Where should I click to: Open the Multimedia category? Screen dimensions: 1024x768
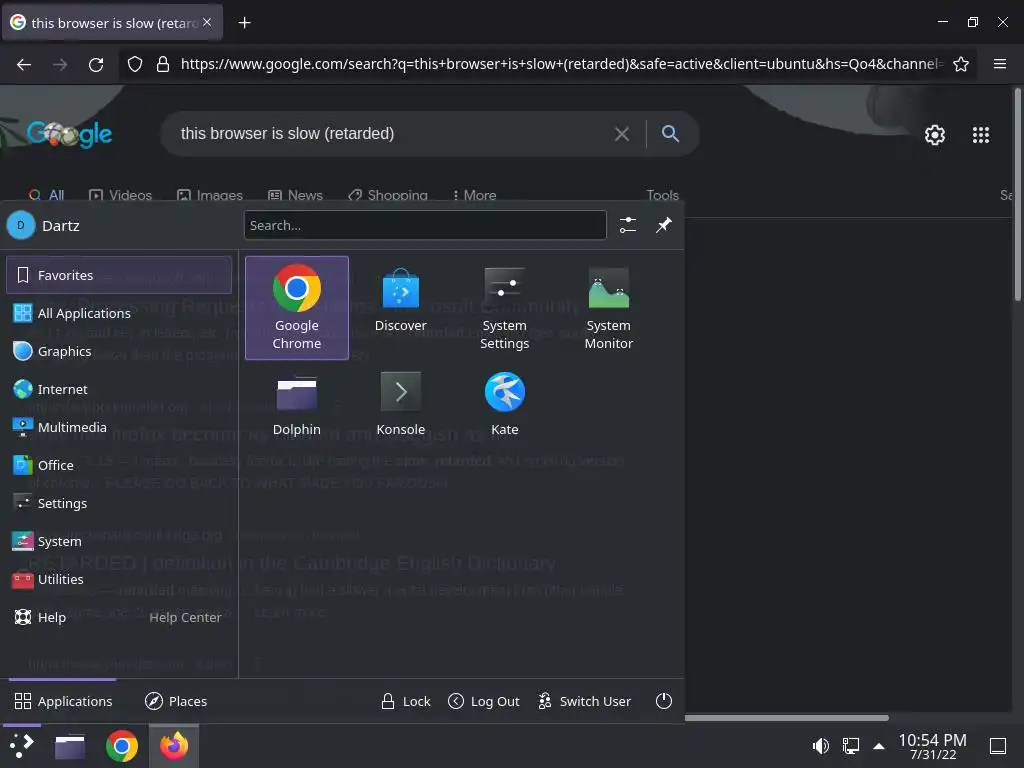pyautogui.click(x=119, y=427)
